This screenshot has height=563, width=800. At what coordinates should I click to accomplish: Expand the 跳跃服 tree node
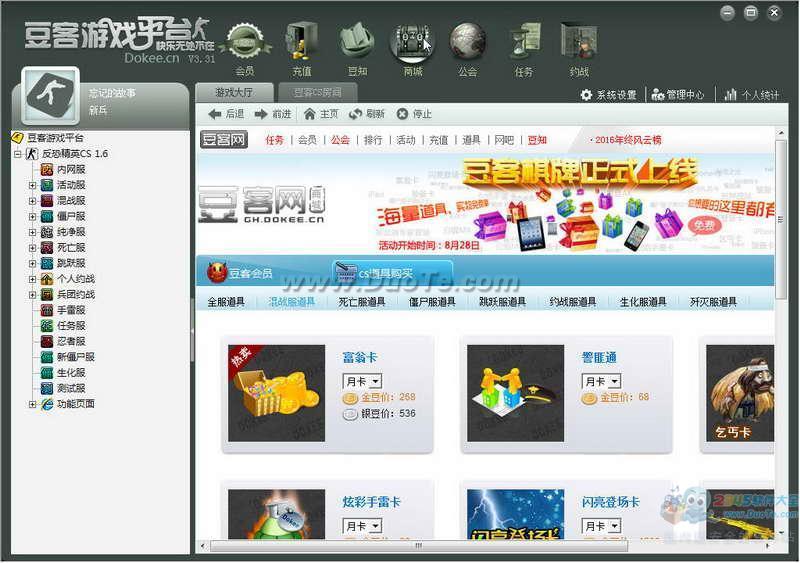(x=32, y=263)
